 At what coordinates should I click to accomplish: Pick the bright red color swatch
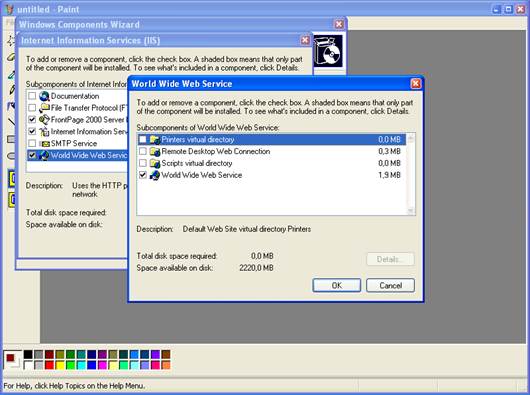[49, 365]
